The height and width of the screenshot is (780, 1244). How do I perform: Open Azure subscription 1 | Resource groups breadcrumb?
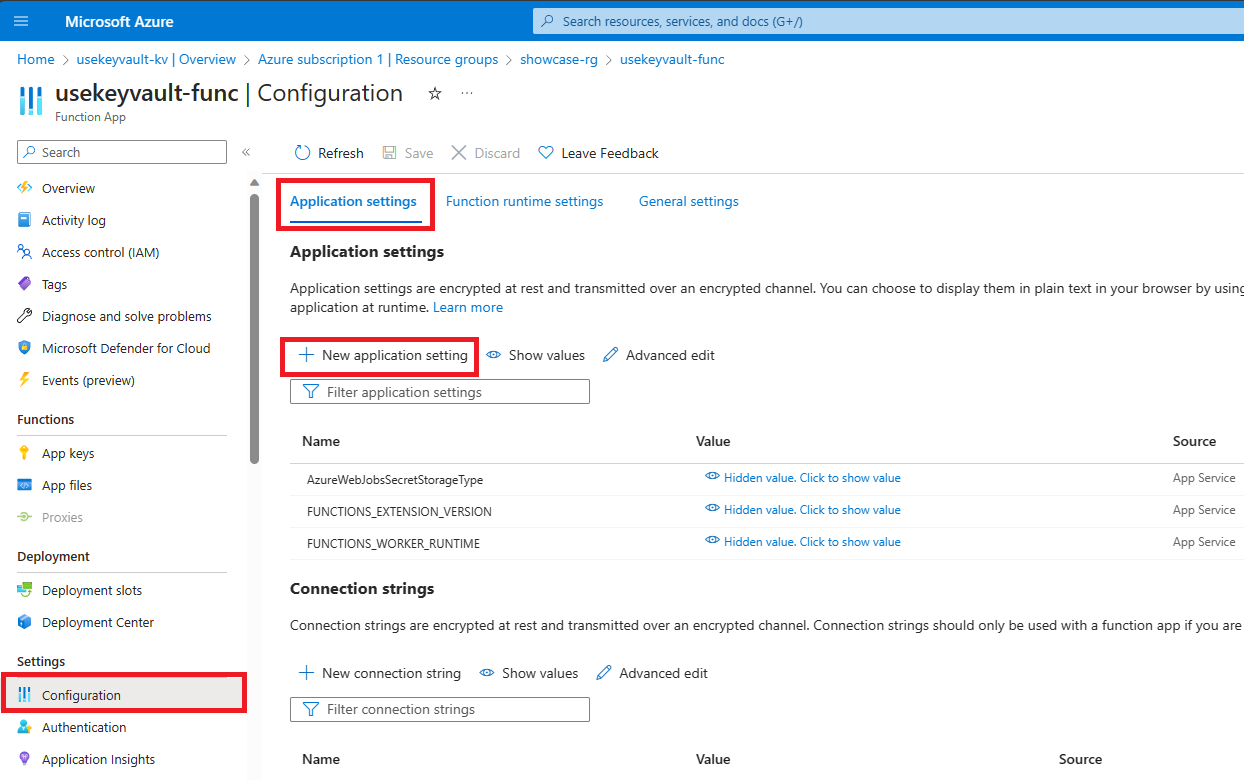[378, 59]
